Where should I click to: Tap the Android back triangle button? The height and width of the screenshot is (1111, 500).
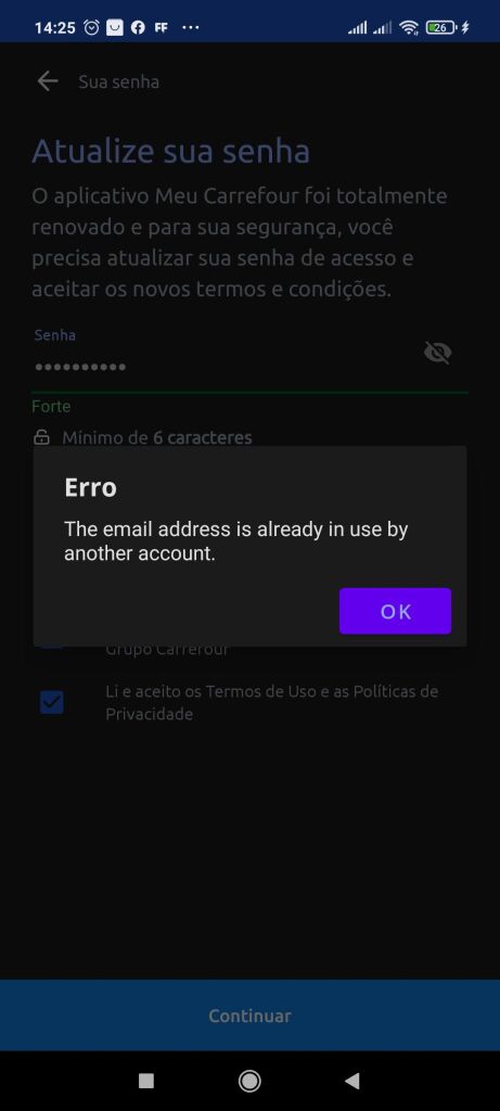click(x=352, y=1081)
